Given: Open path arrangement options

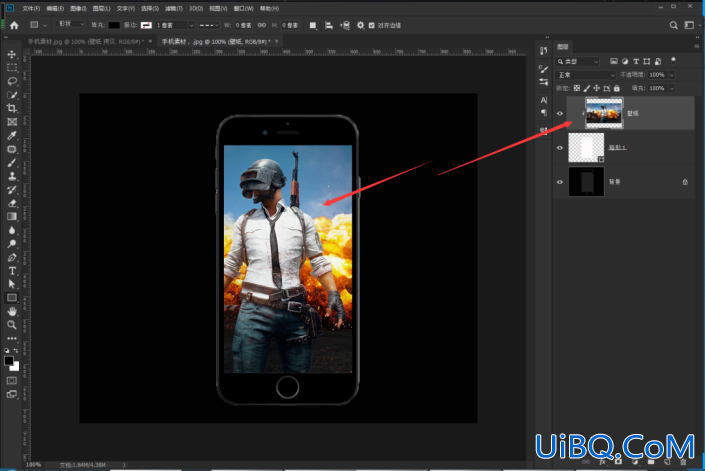Looking at the screenshot, I should [345, 25].
